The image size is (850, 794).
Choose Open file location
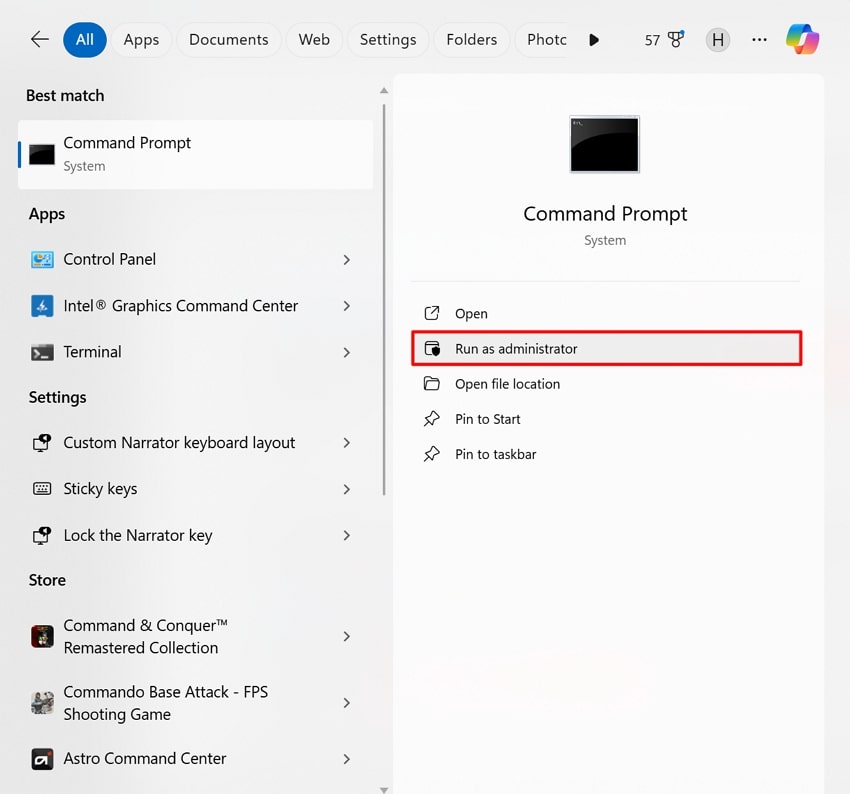pos(607,384)
